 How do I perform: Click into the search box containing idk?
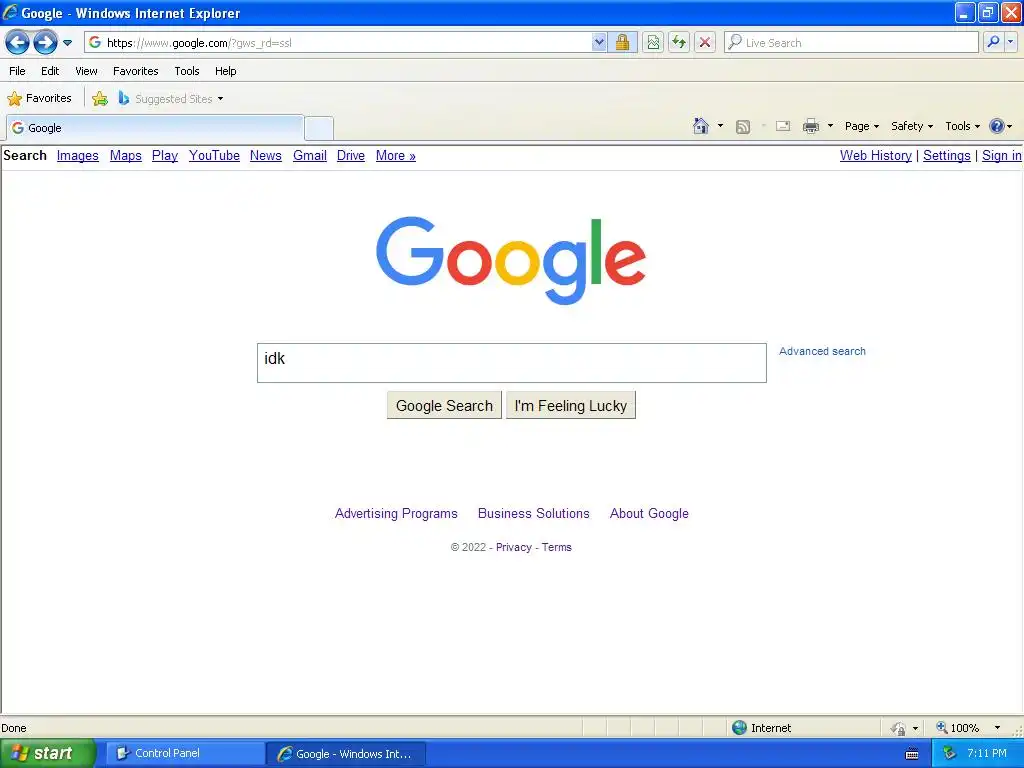511,363
